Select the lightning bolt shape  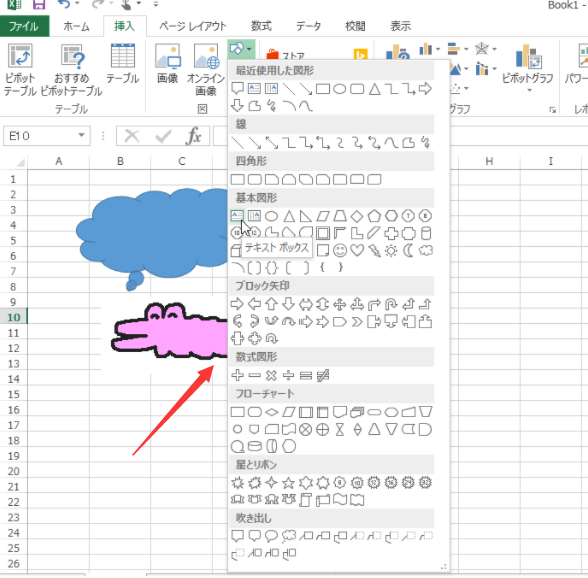coord(374,250)
